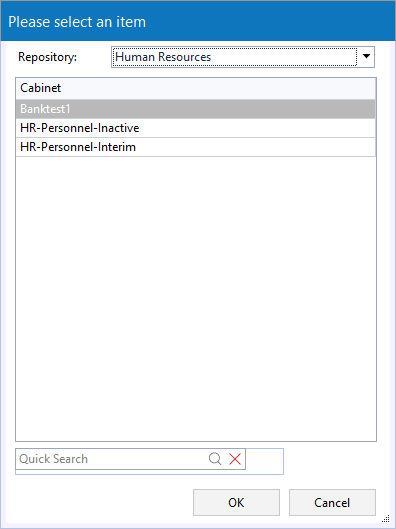Click the 'Please select an item' title bar
396x529 pixels.
coord(198,22)
